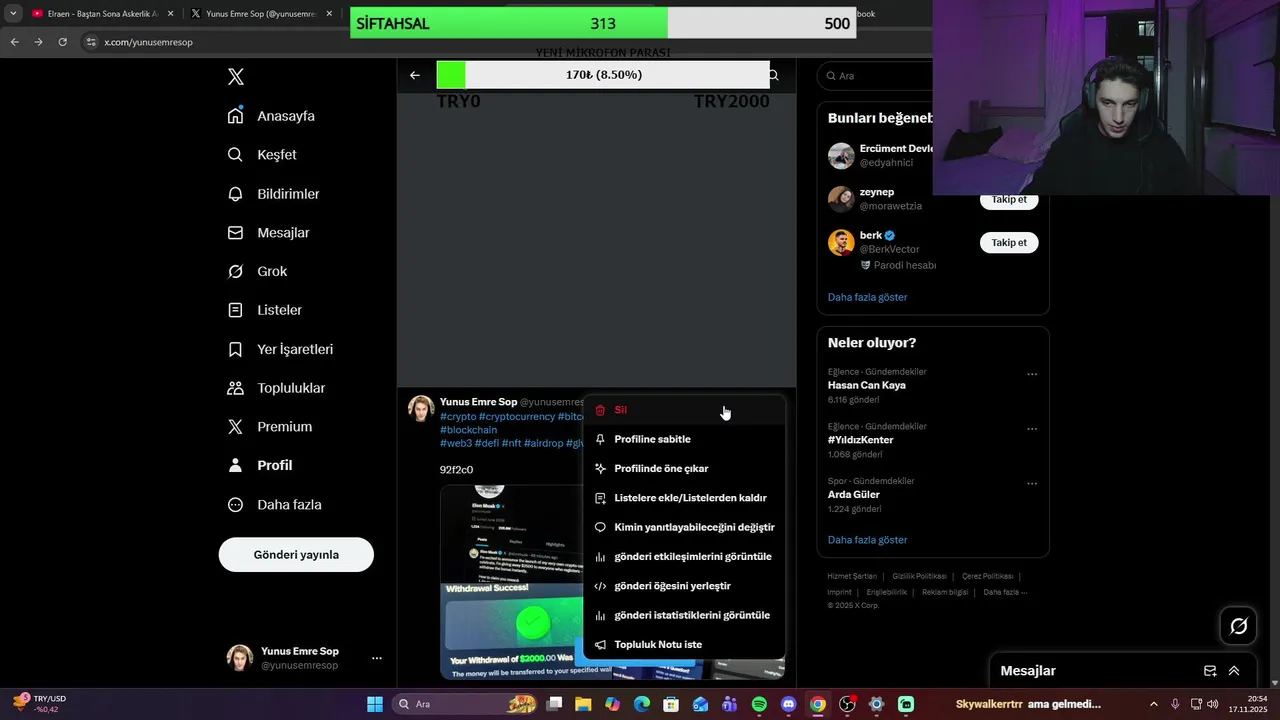Select gönderi istatistiklerini görüntüle
This screenshot has height=720, width=1280.
click(684, 615)
